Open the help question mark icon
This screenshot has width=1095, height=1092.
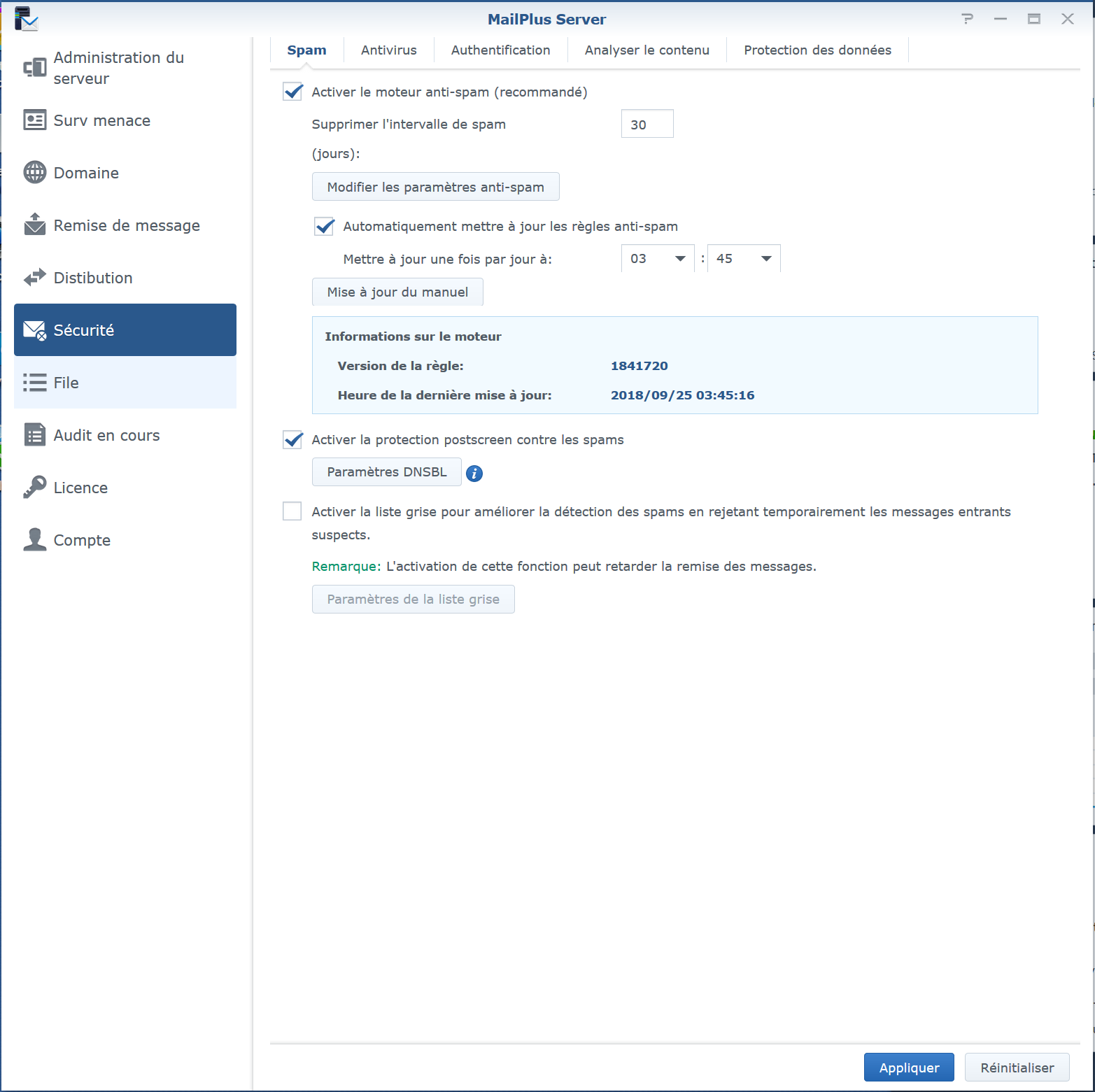tap(967, 19)
